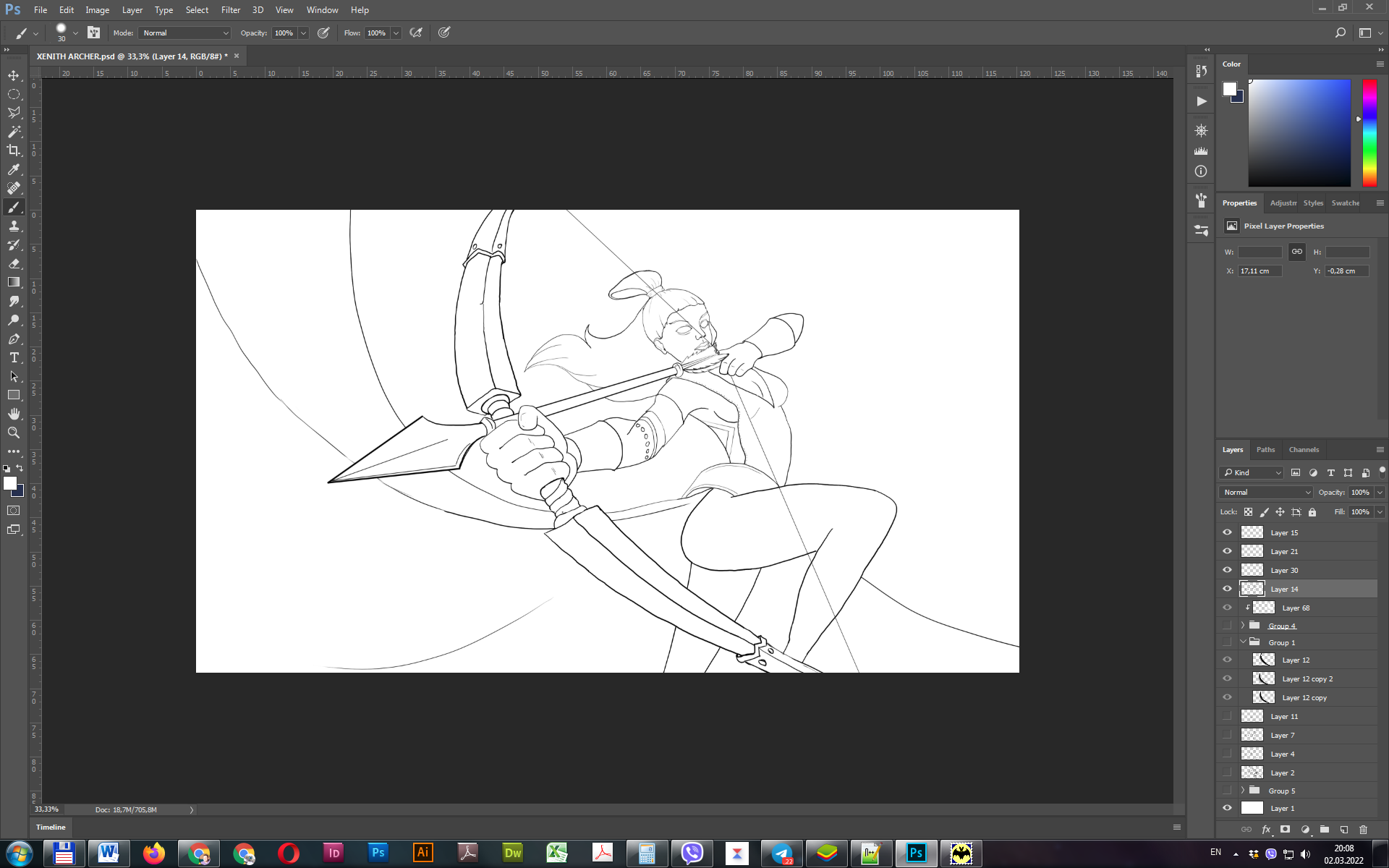Screen dimensions: 1389x868
Task: Open layer filter Kind dropdown
Action: (1252, 472)
